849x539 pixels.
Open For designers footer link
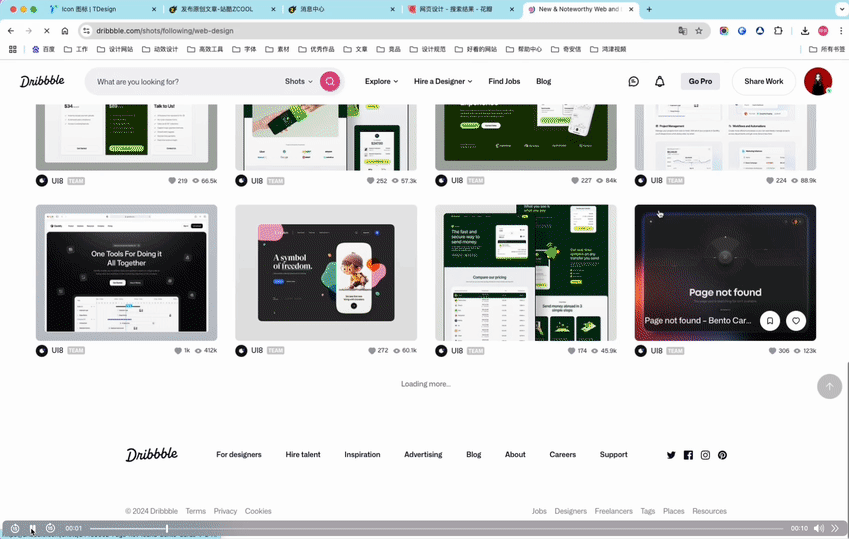[239, 454]
